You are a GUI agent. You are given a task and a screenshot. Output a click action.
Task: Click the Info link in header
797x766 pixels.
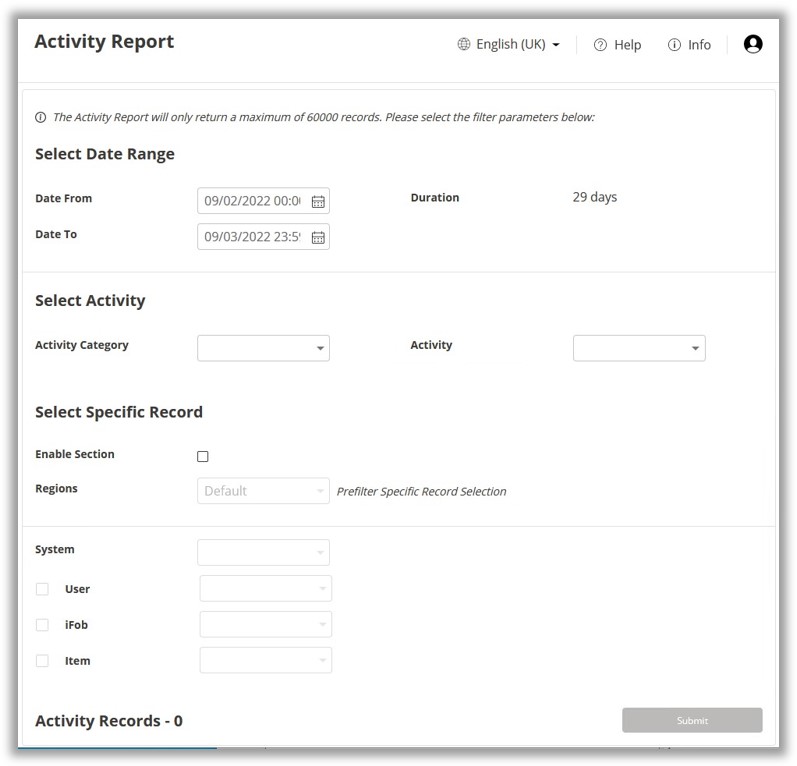click(699, 45)
